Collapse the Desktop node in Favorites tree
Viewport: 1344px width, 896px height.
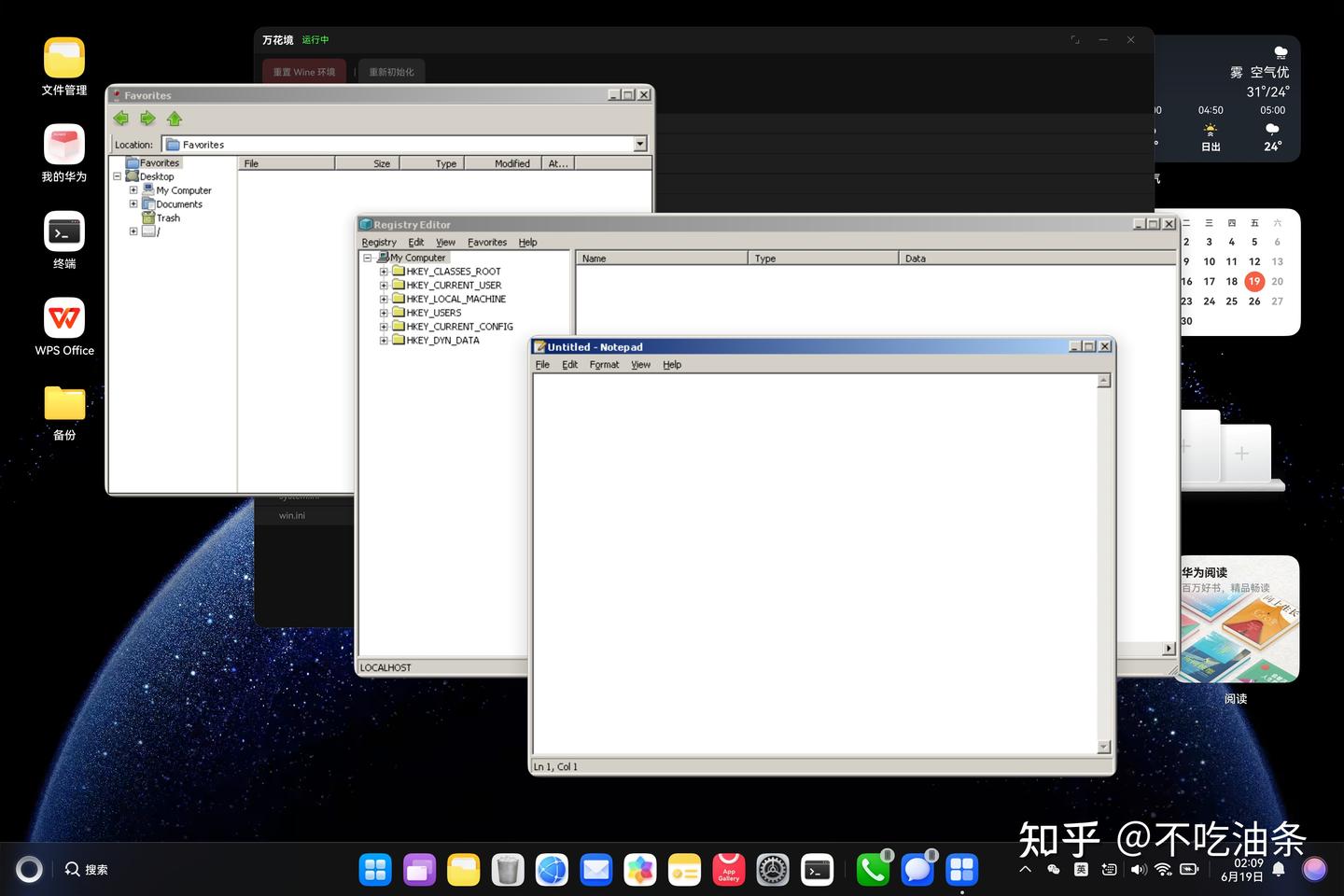pos(117,175)
